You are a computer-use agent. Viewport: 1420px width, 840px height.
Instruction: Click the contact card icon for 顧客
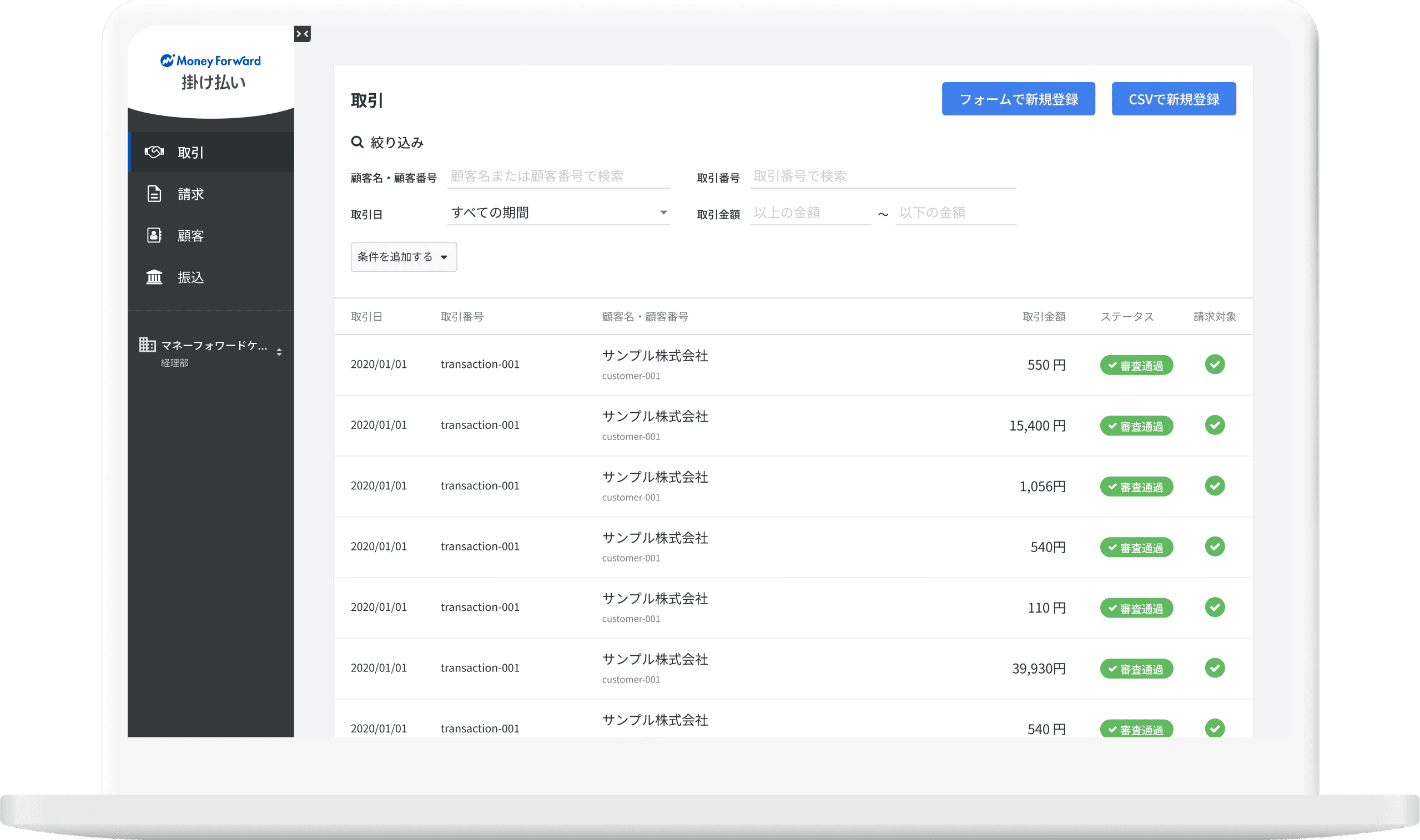point(154,235)
